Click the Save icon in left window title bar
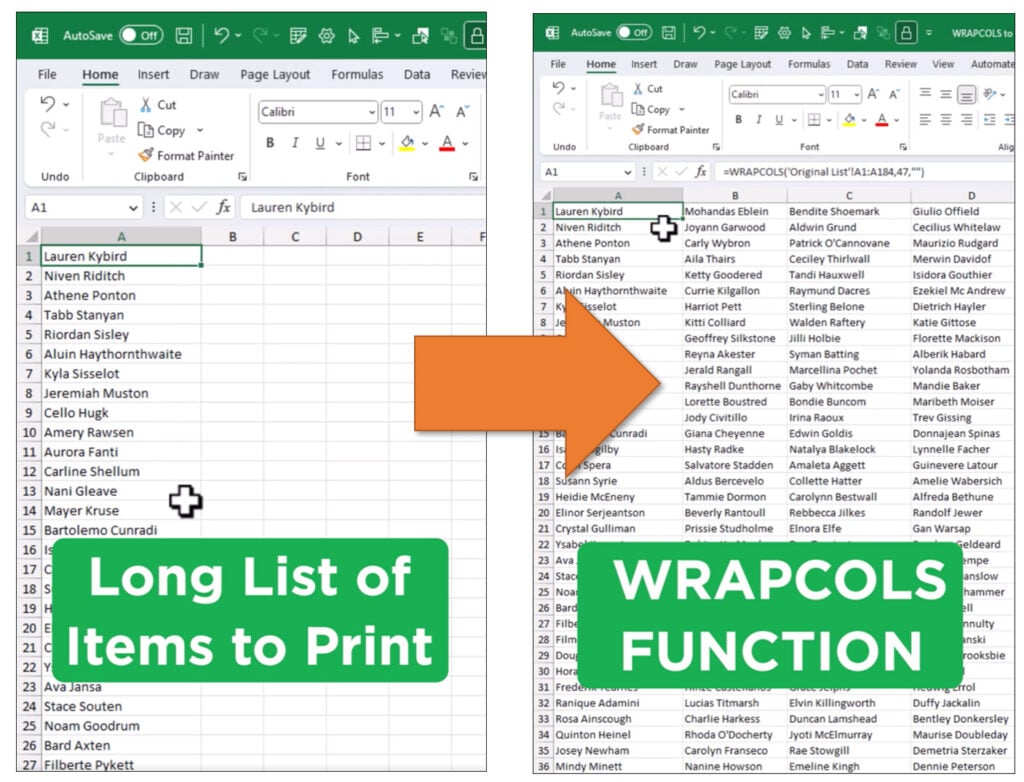This screenshot has height=782, width=1024. pos(184,36)
